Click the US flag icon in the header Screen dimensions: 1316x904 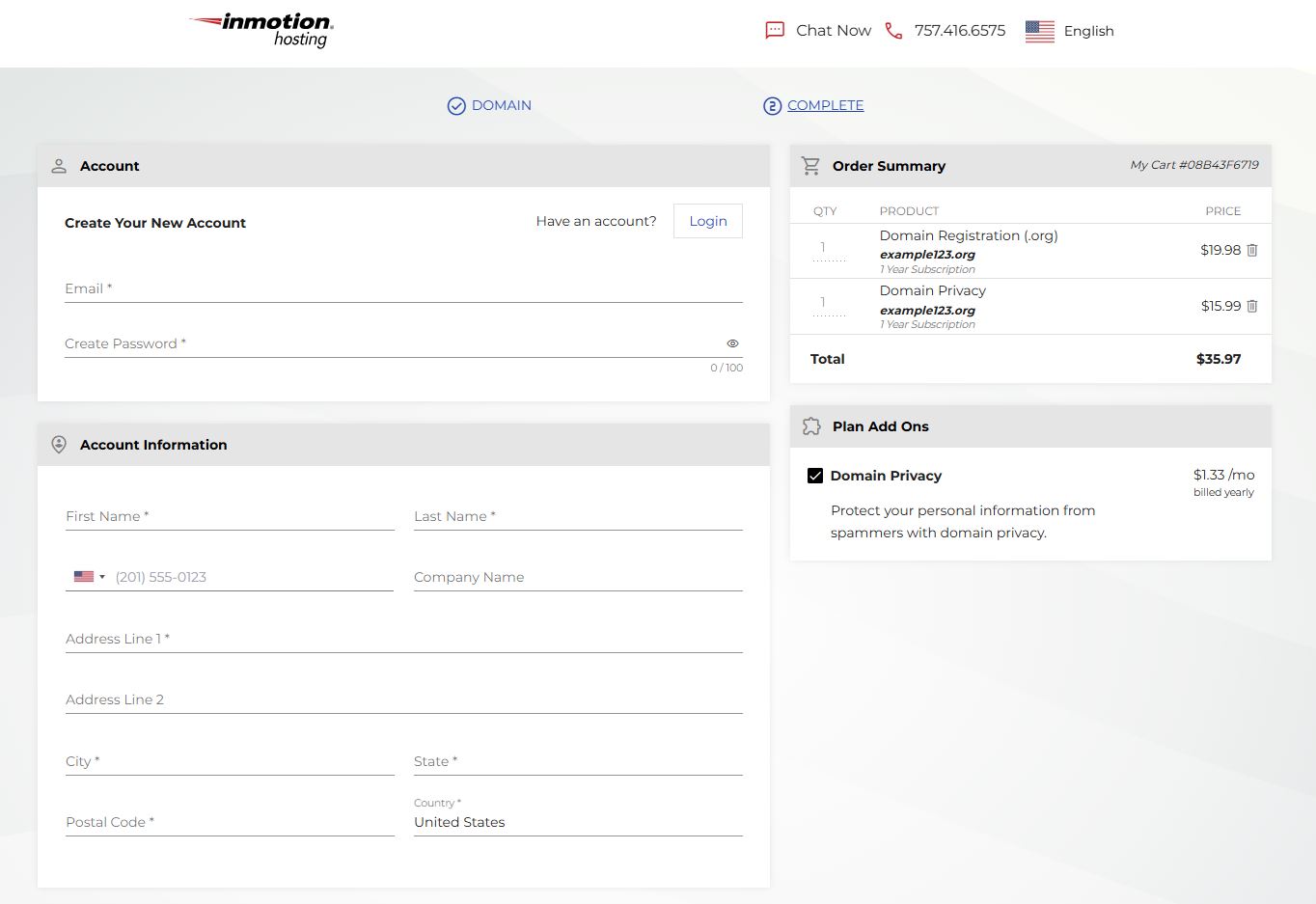point(1039,30)
